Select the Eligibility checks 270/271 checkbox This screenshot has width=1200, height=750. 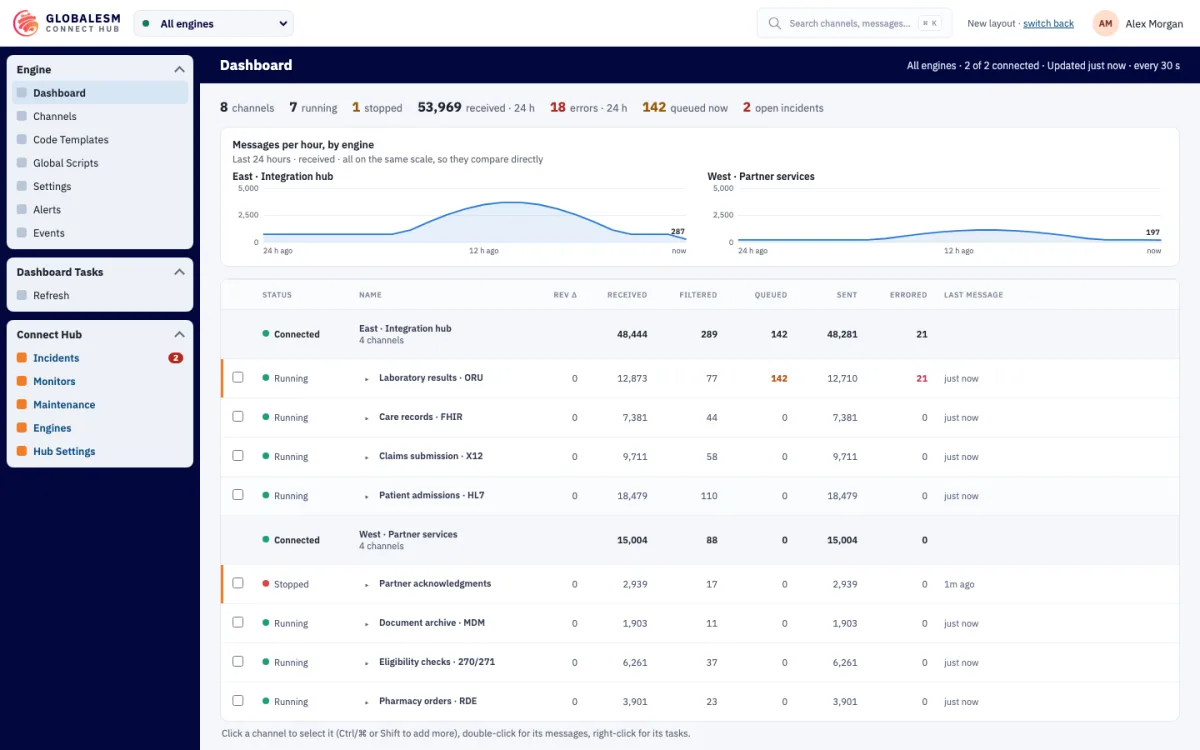pos(238,661)
